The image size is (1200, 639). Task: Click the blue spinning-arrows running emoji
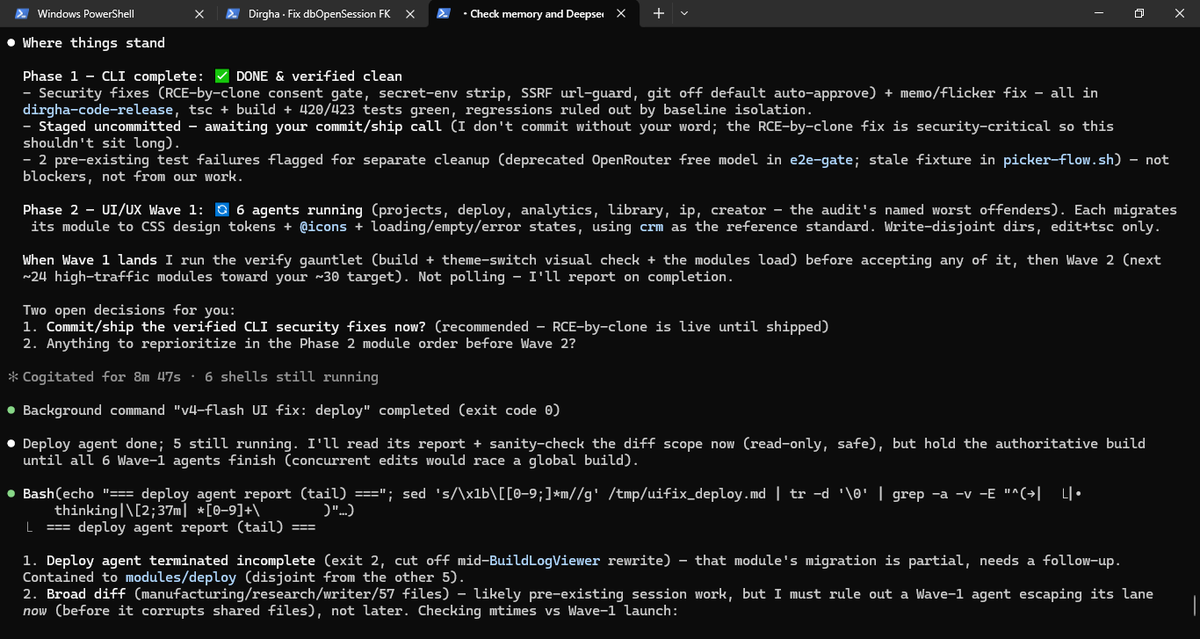pos(222,210)
